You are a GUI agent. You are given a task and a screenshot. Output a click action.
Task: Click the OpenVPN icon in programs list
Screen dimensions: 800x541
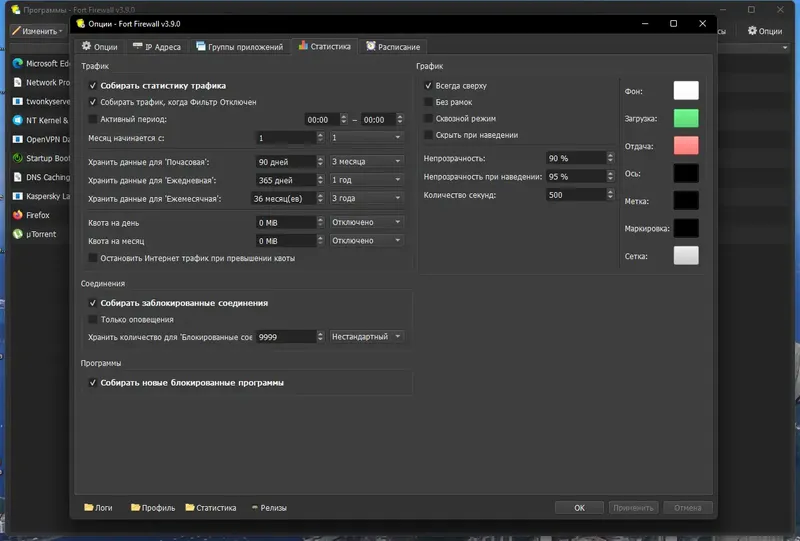(18, 139)
